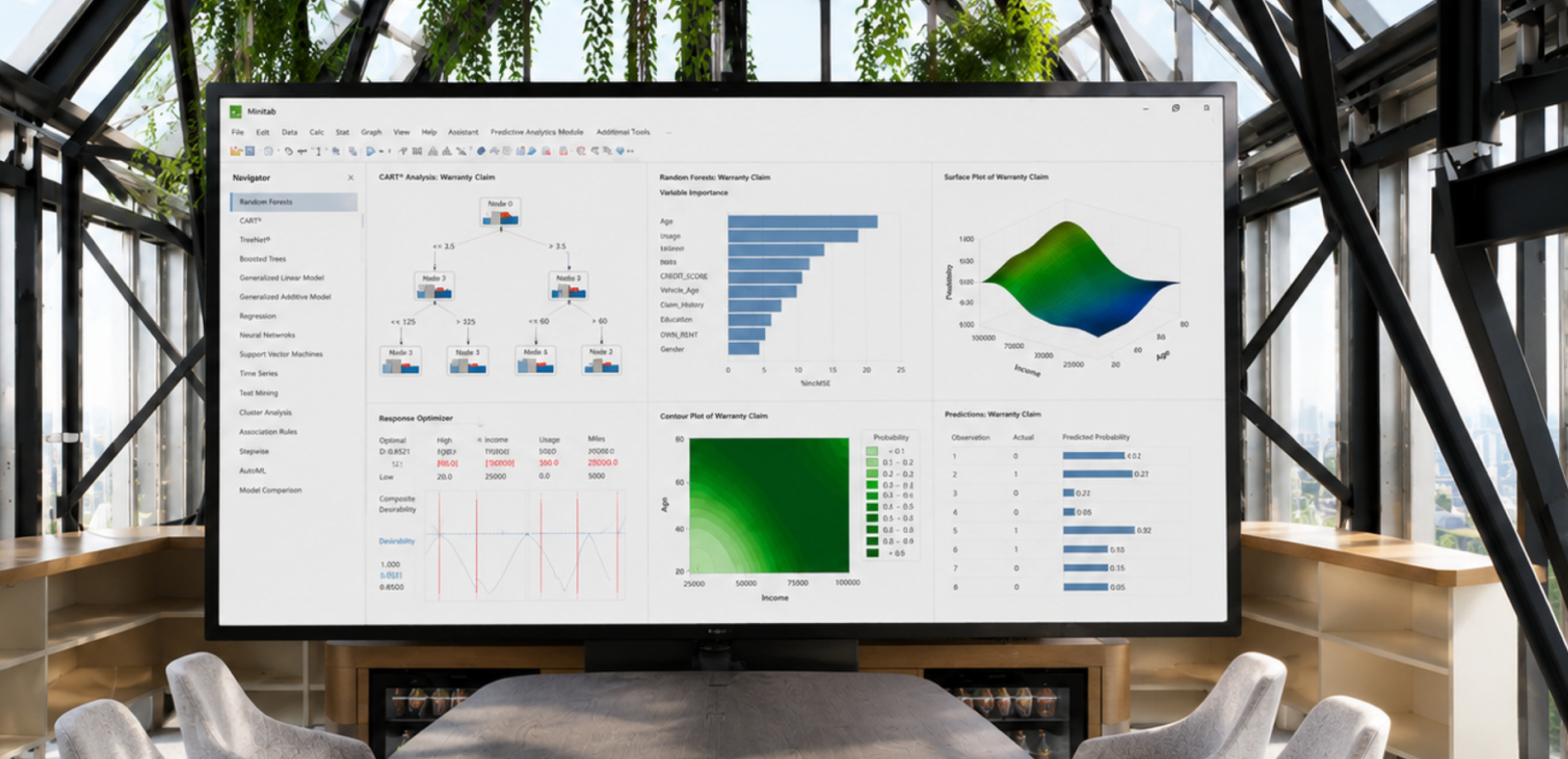This screenshot has height=759, width=1568.
Task: Select Text Mining in the Navigator
Action: (x=258, y=393)
